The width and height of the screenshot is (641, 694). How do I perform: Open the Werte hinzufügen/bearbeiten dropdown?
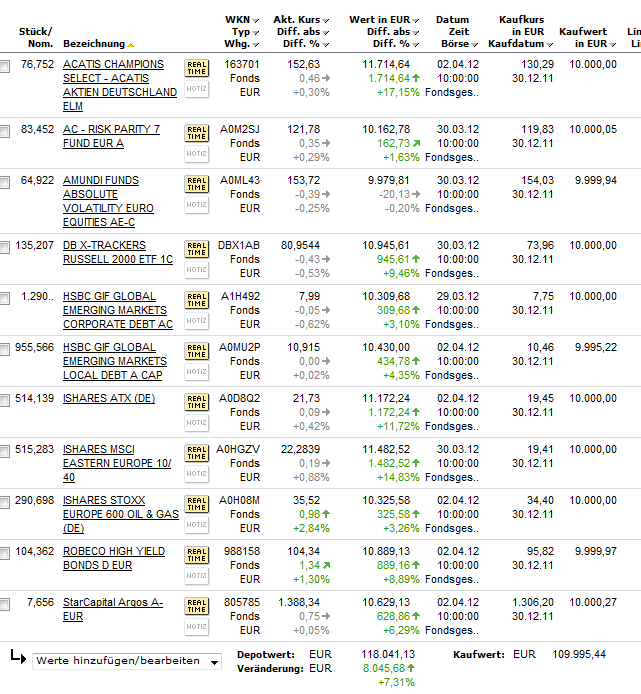point(127,661)
